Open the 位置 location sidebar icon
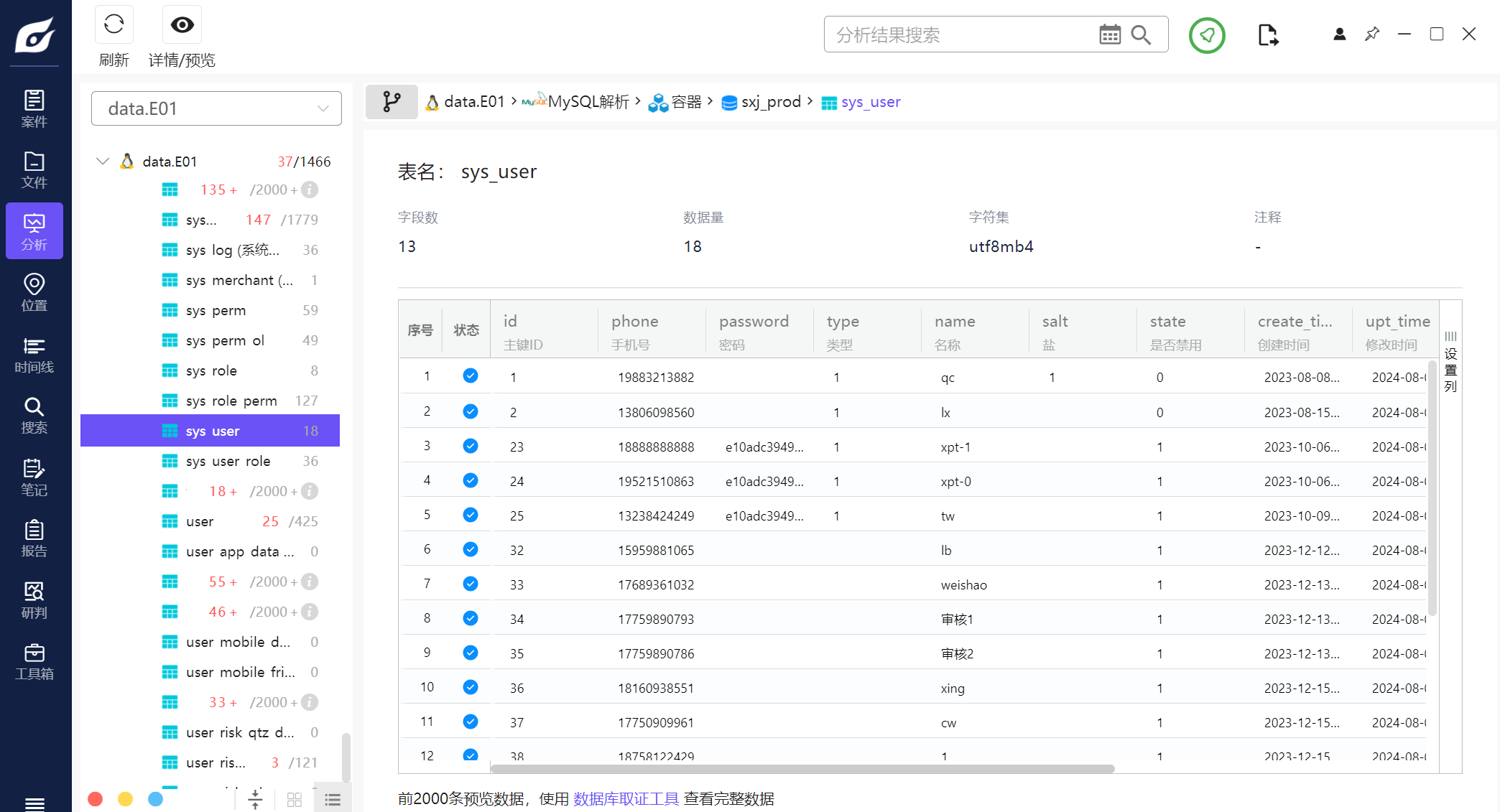 coord(34,292)
